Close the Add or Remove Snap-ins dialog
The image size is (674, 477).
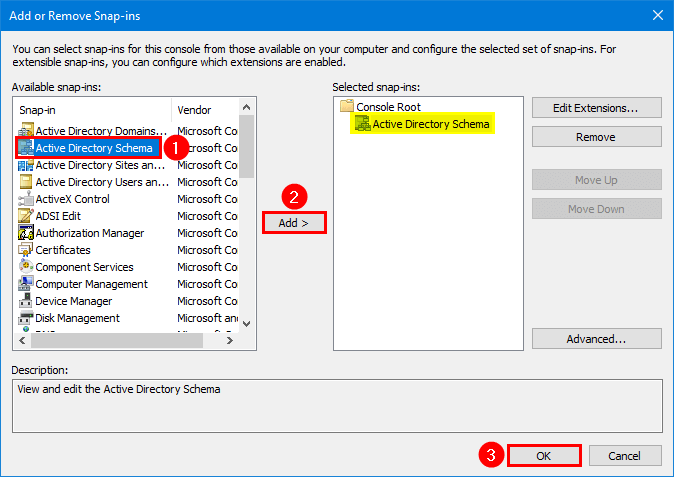pos(658,15)
